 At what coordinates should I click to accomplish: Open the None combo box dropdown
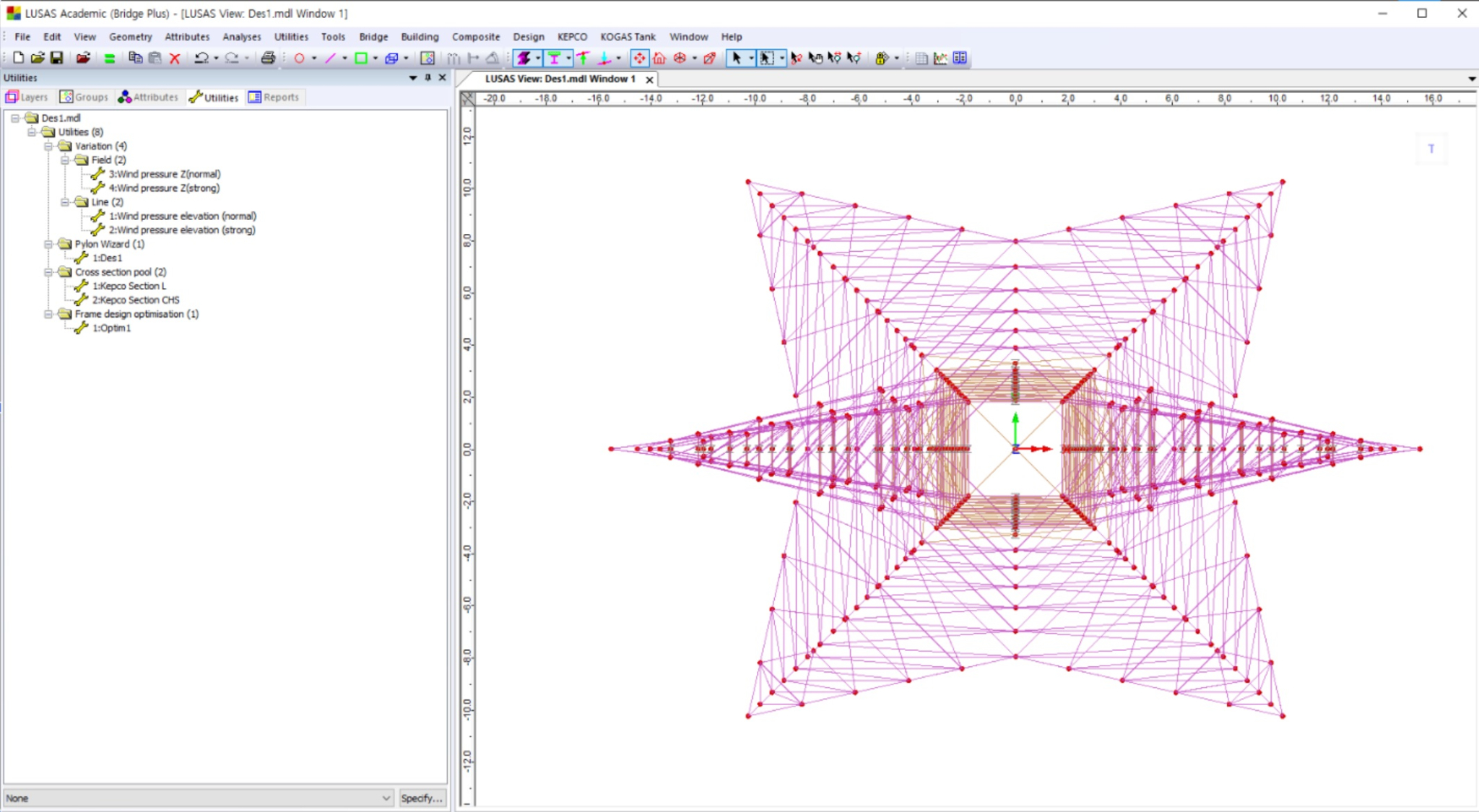coord(386,798)
